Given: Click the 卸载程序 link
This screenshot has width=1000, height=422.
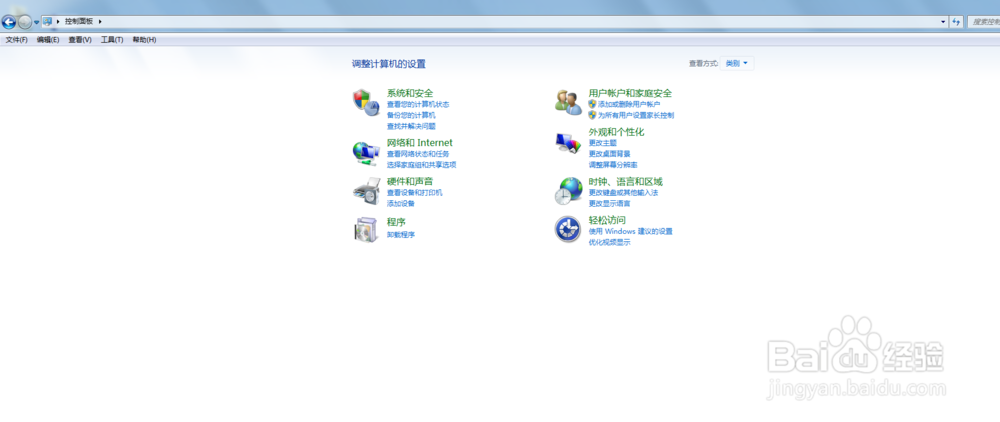Looking at the screenshot, I should (401, 235).
